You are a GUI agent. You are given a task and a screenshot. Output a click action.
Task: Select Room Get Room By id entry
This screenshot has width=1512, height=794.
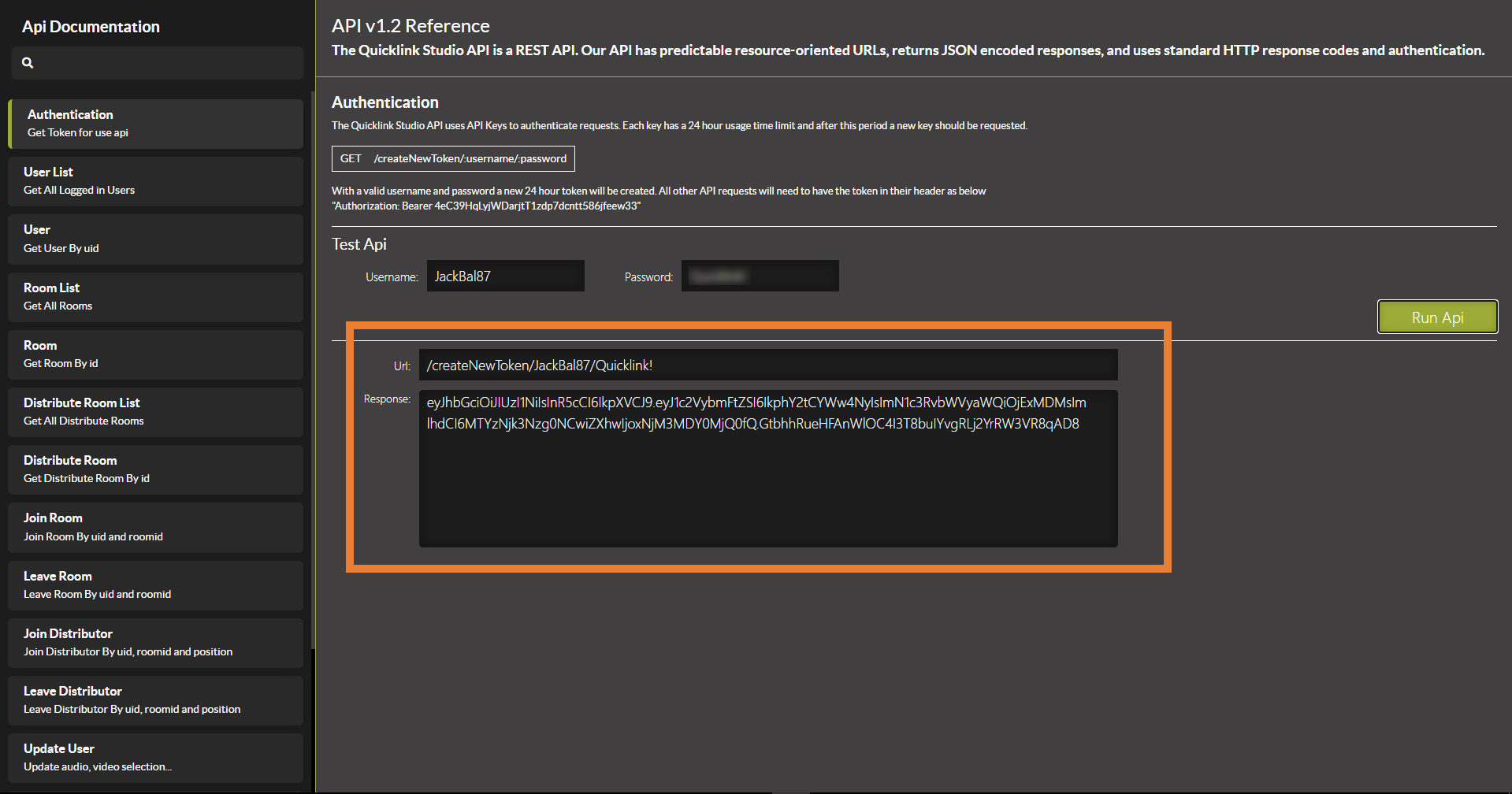click(156, 354)
